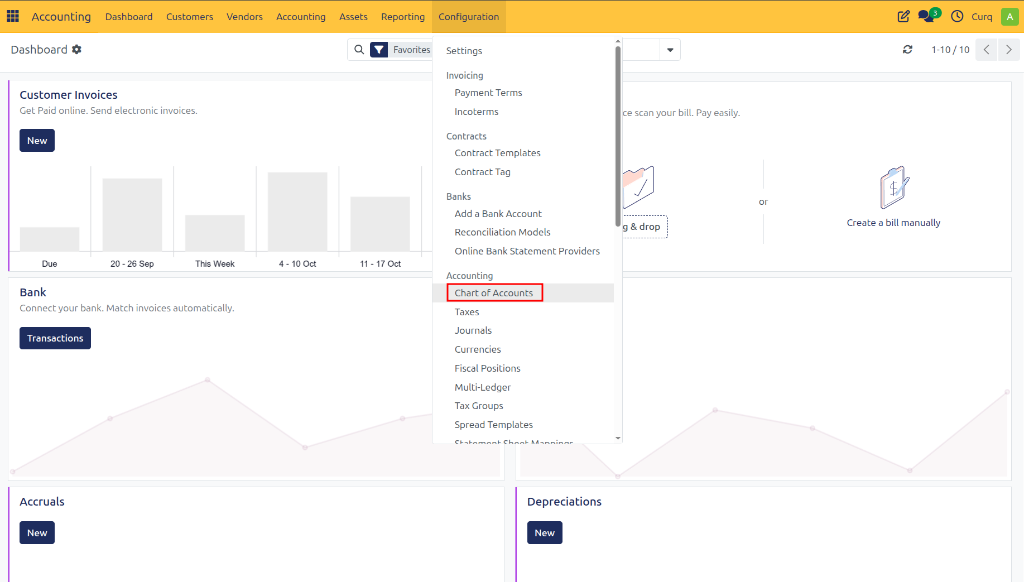Open Reconciliation Models
This screenshot has width=1024, height=582.
(502, 232)
